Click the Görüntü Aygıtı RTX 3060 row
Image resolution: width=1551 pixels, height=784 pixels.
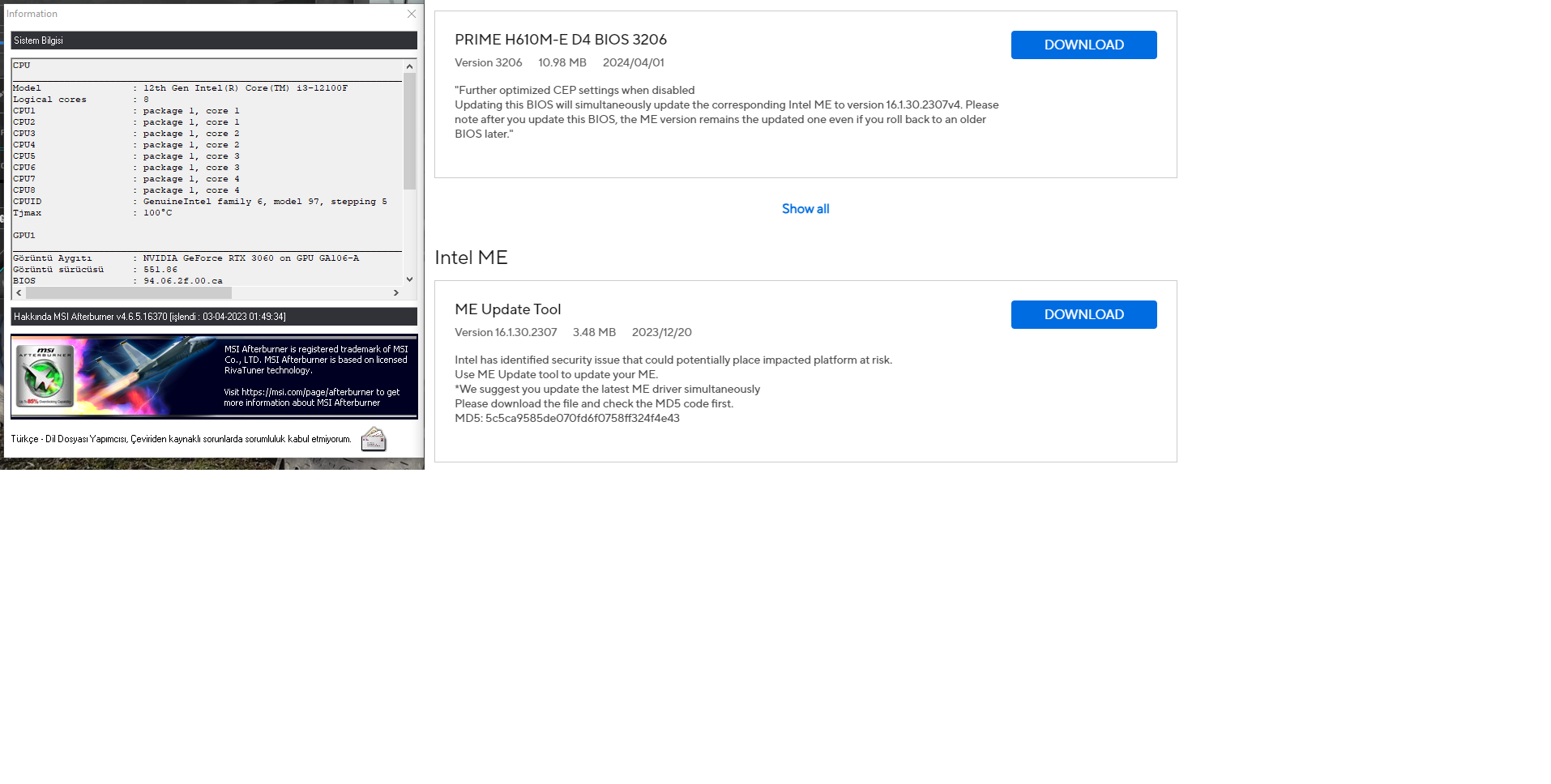186,258
